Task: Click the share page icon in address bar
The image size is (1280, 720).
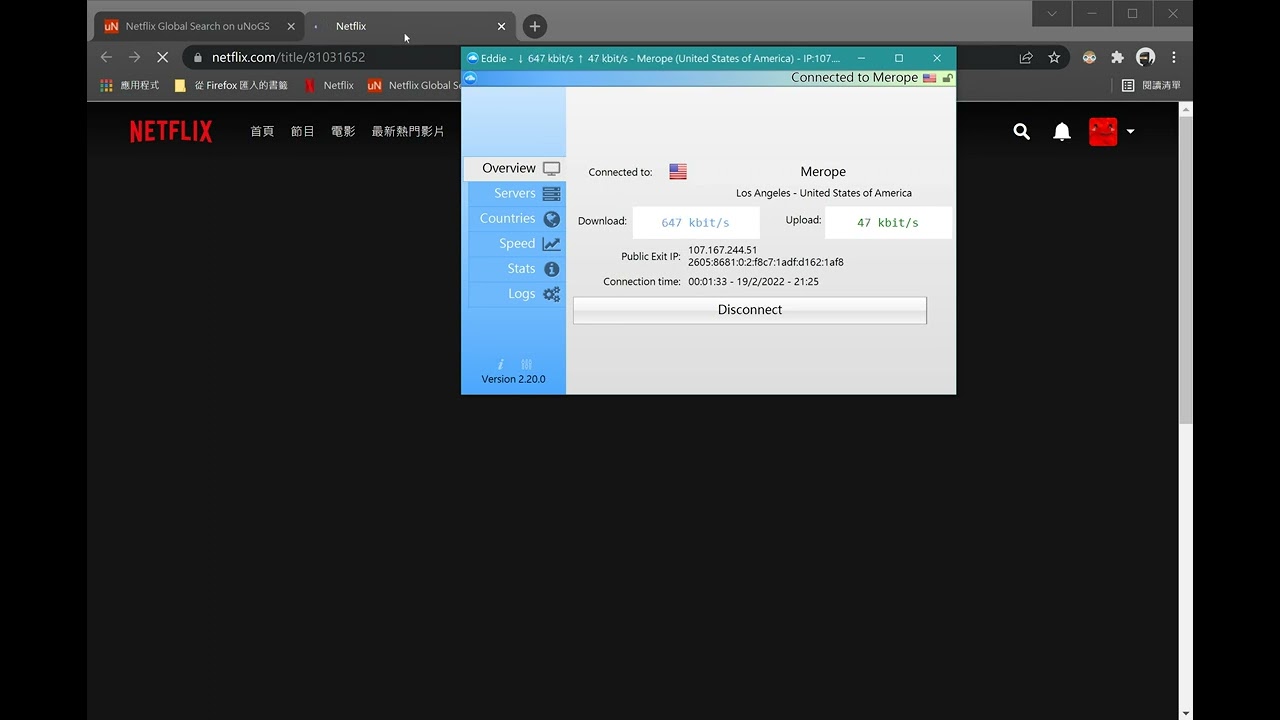Action: click(x=1026, y=57)
